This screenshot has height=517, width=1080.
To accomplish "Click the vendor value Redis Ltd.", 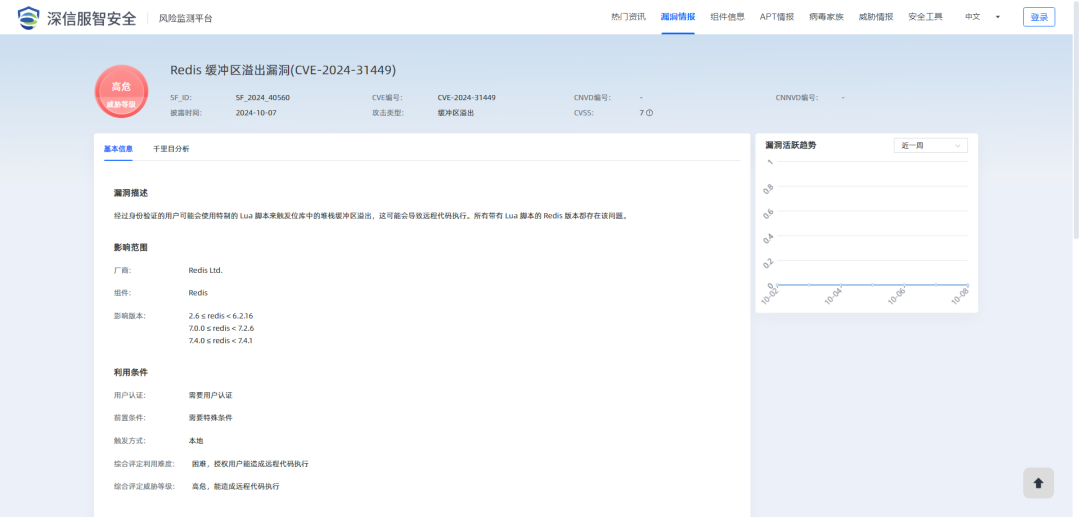I will click(x=205, y=270).
